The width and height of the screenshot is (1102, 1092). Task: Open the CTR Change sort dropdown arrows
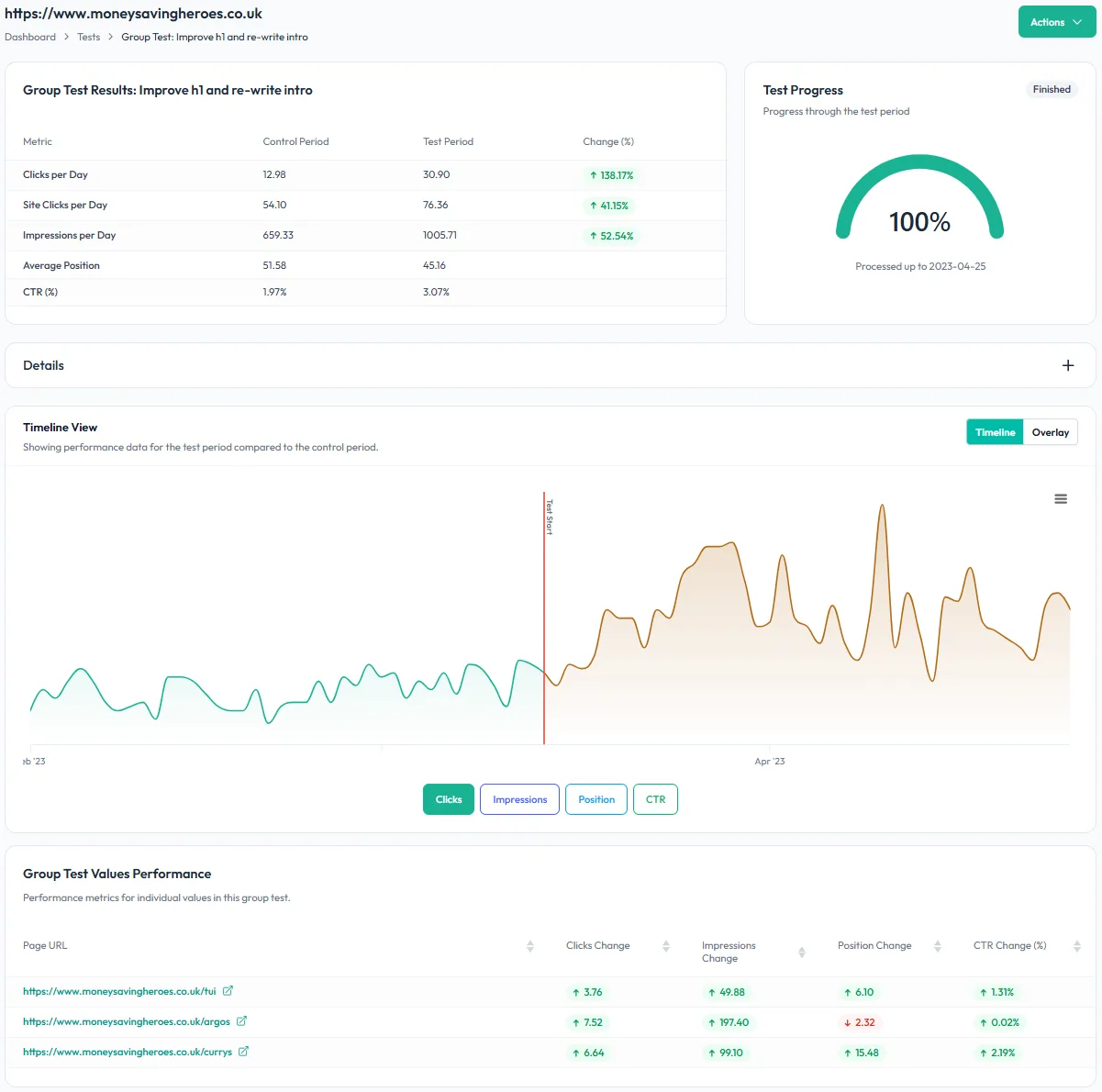(1075, 945)
